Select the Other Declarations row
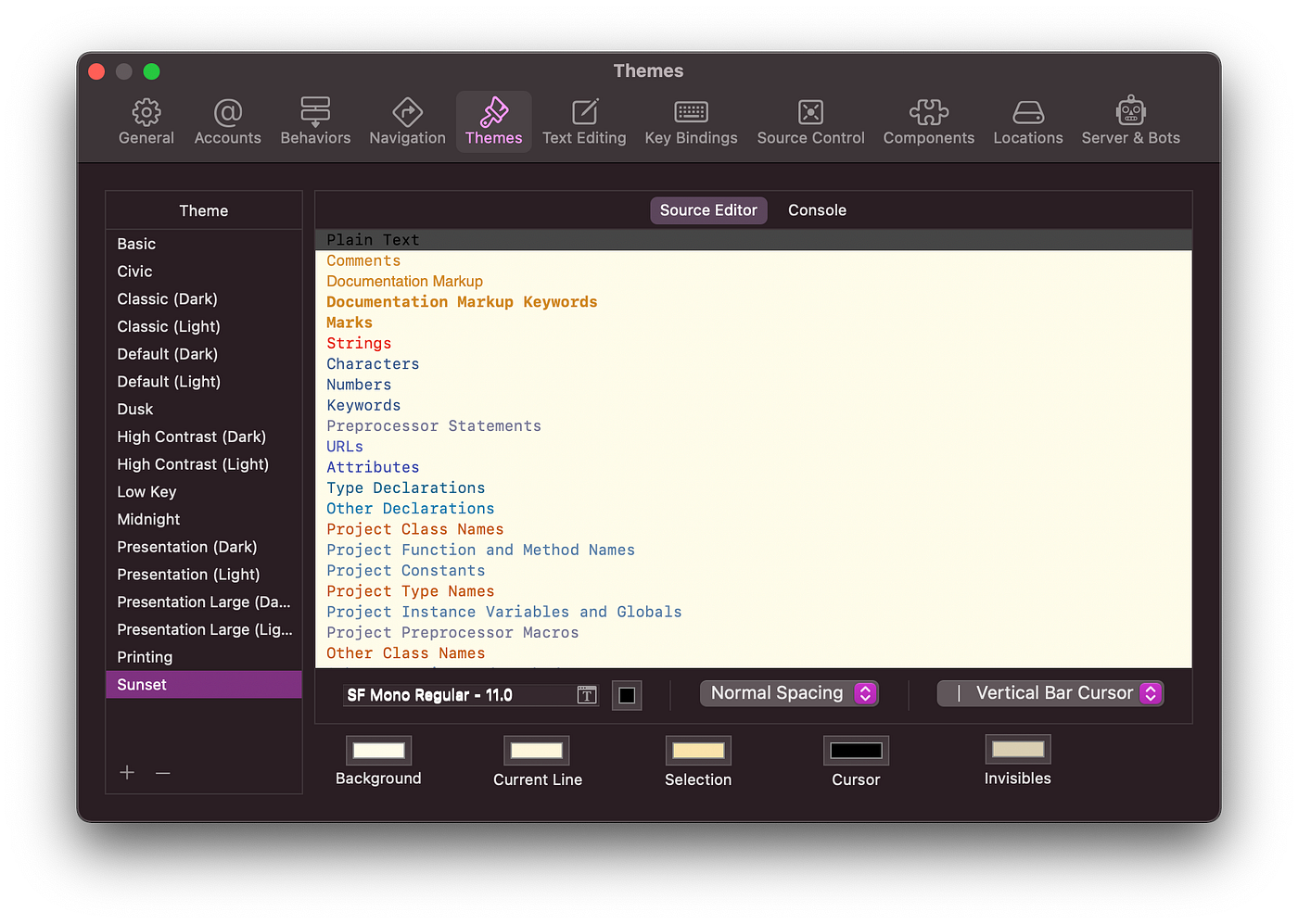Image resolution: width=1298 pixels, height=924 pixels. click(x=753, y=509)
